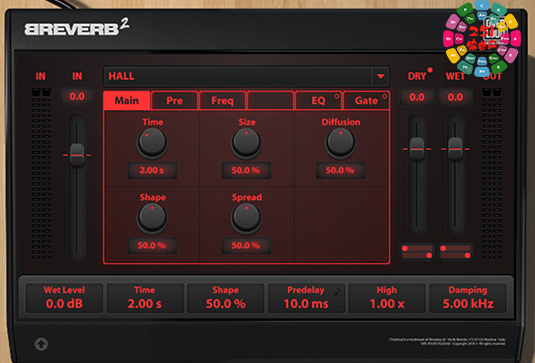Click the DRY label text

(x=417, y=76)
